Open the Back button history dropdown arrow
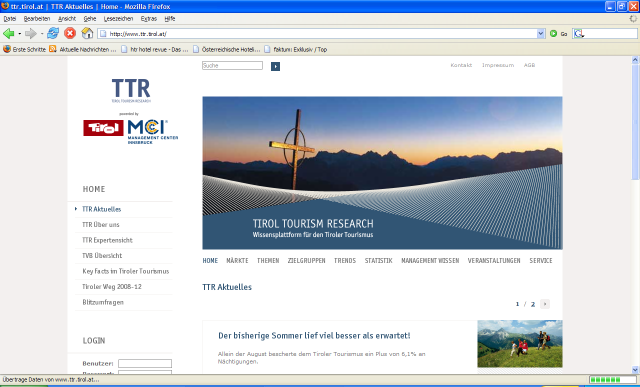The image size is (640, 387). tap(19, 34)
